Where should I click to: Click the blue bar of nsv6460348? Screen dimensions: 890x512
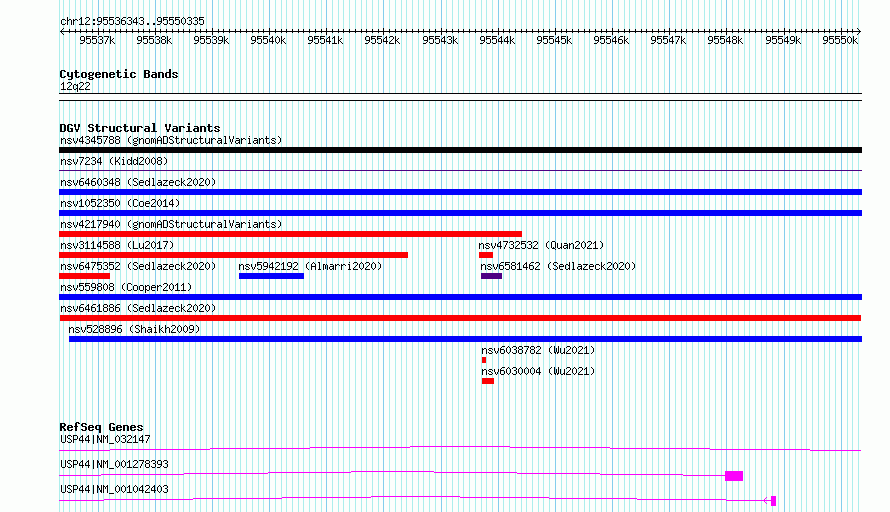point(460,192)
